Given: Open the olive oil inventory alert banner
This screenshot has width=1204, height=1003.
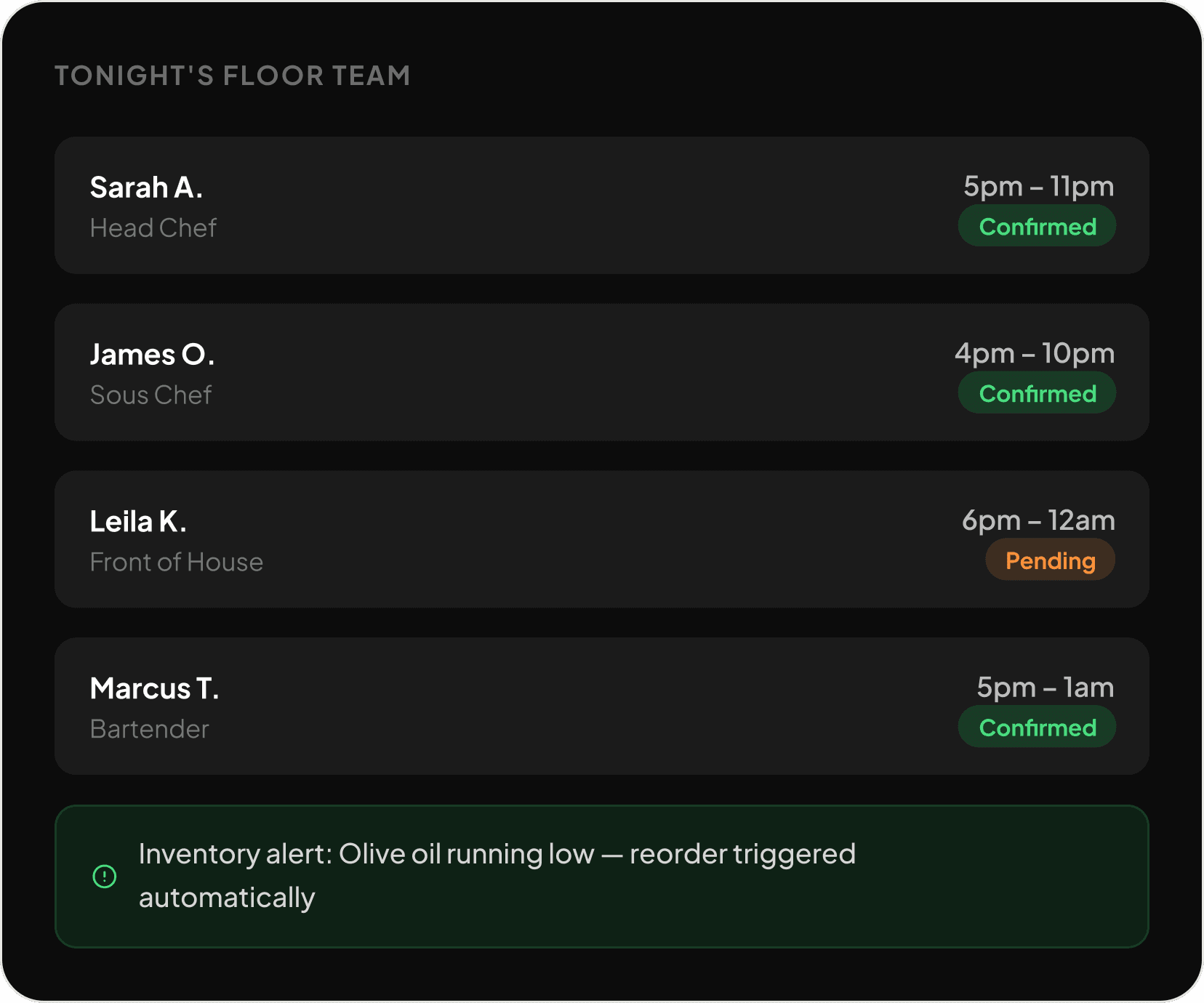Looking at the screenshot, I should pos(602,877).
